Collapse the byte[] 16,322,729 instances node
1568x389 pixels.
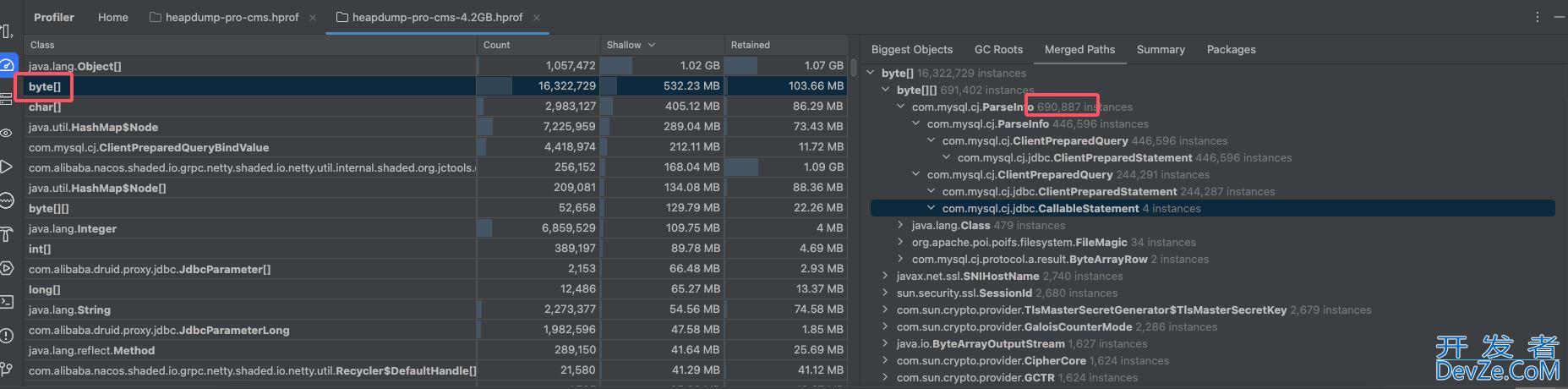[871, 73]
